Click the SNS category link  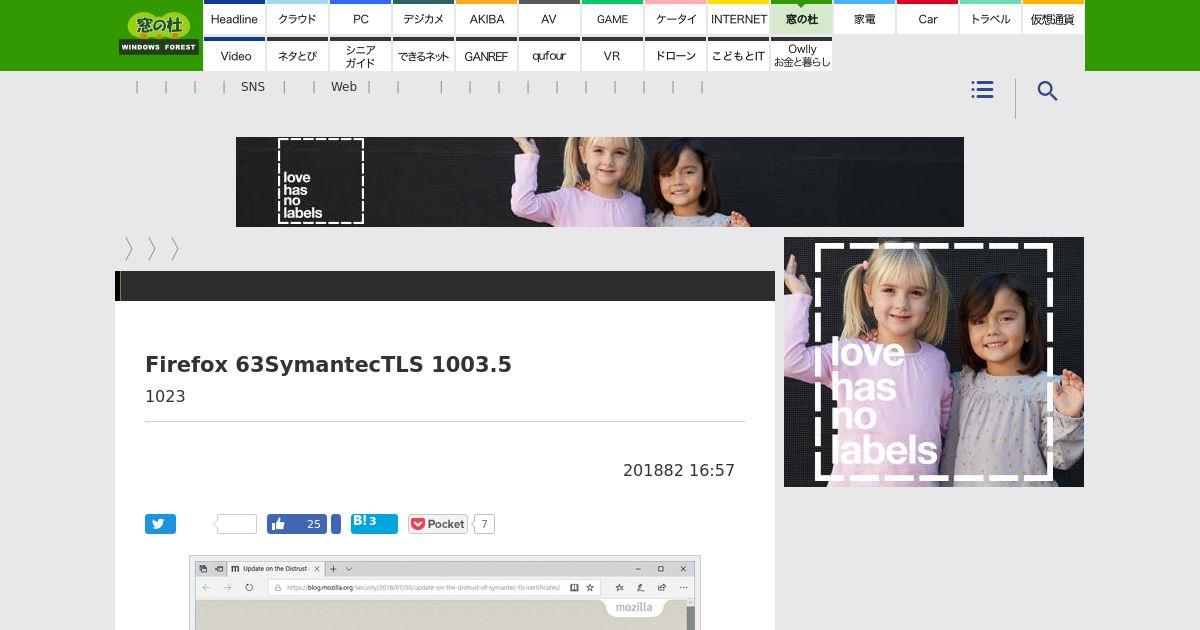(x=253, y=87)
